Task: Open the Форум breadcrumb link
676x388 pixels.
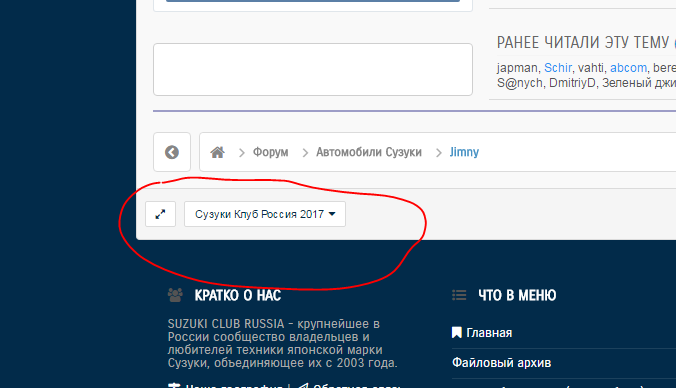Action: tap(270, 152)
